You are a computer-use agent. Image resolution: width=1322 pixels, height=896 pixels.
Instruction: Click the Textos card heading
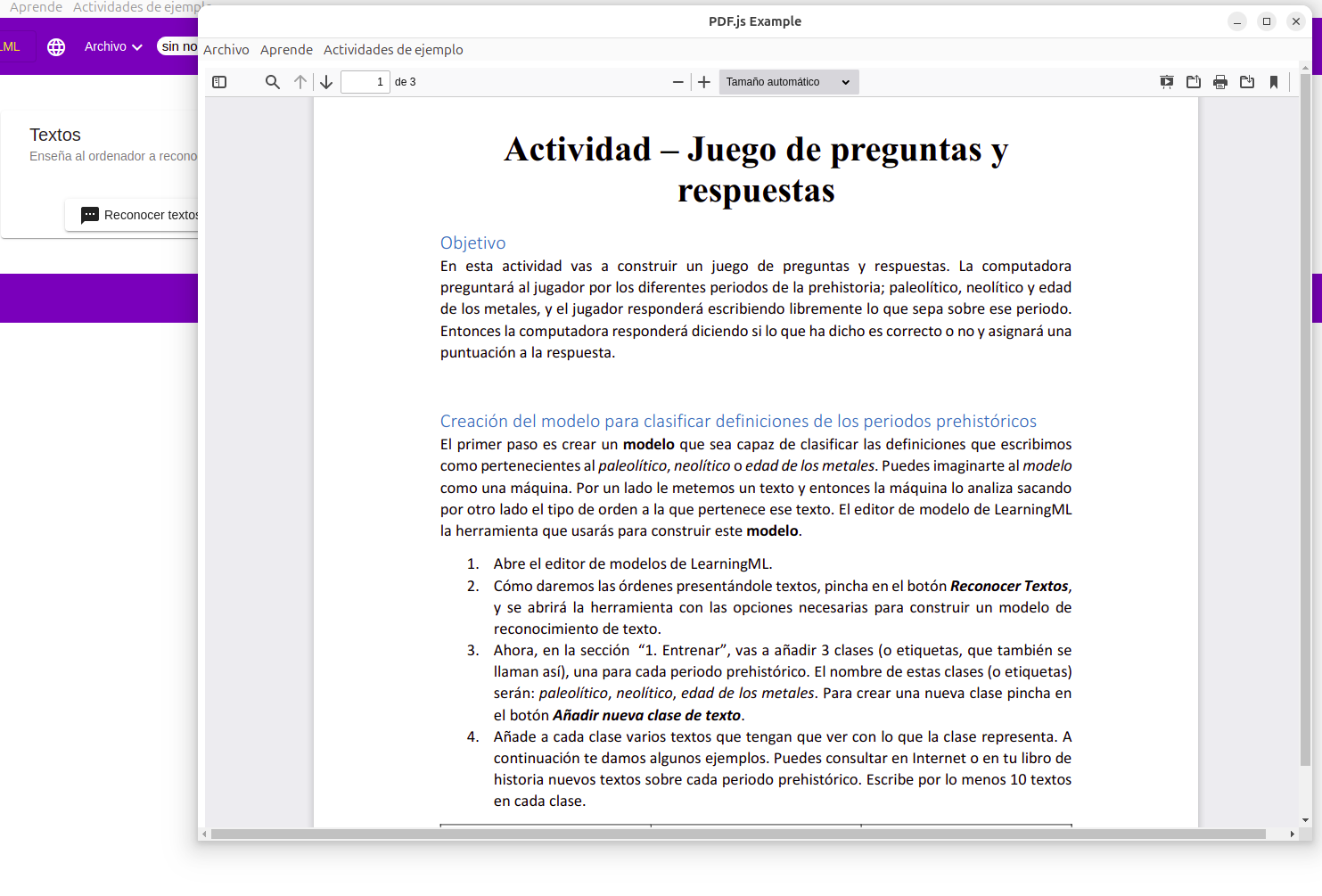click(55, 135)
